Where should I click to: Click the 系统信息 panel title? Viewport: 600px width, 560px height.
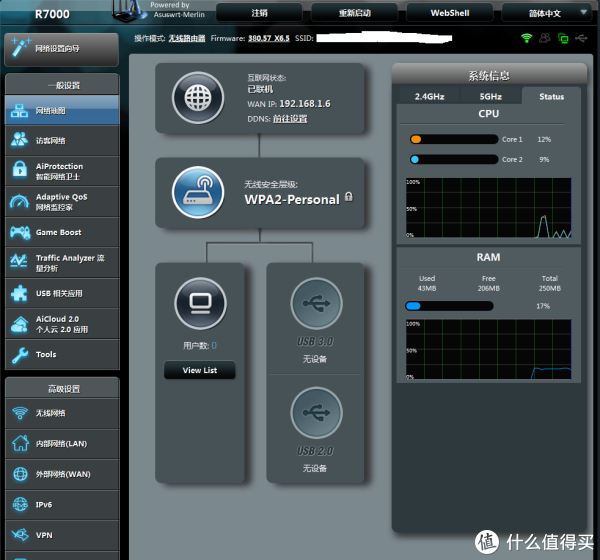(489, 75)
